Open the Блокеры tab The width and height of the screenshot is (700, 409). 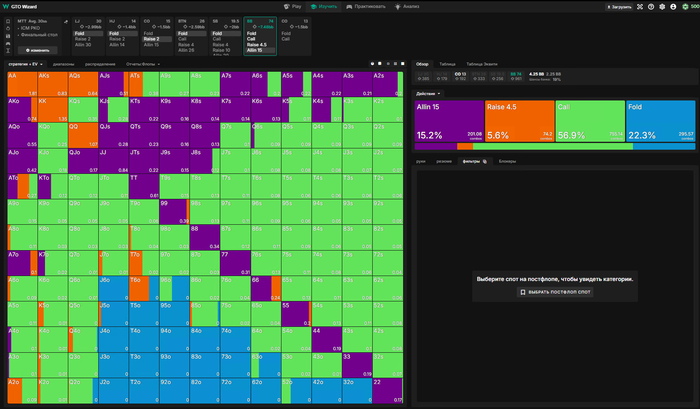click(x=507, y=160)
